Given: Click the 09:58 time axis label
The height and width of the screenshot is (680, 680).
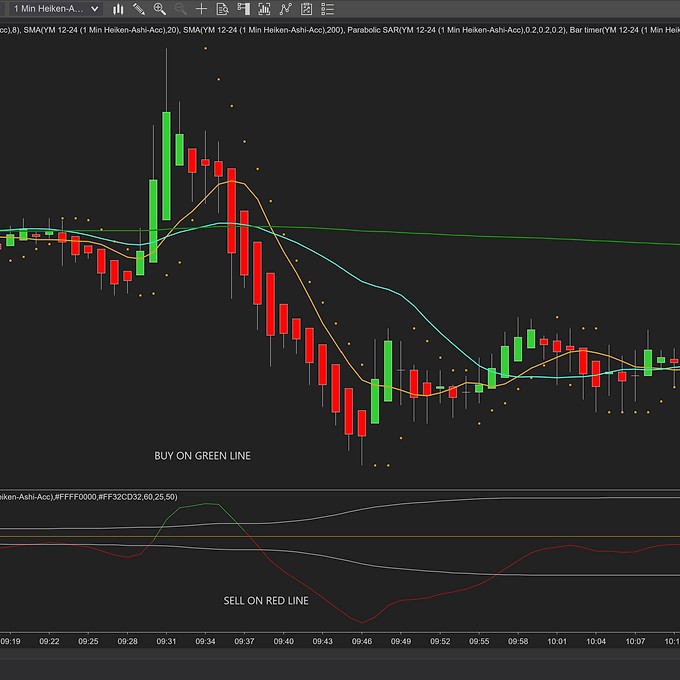Looking at the screenshot, I should [518, 641].
